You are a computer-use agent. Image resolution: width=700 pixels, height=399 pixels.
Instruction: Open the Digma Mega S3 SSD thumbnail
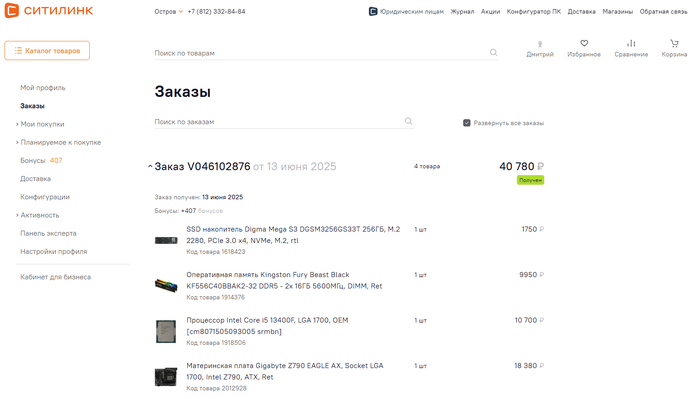(166, 241)
